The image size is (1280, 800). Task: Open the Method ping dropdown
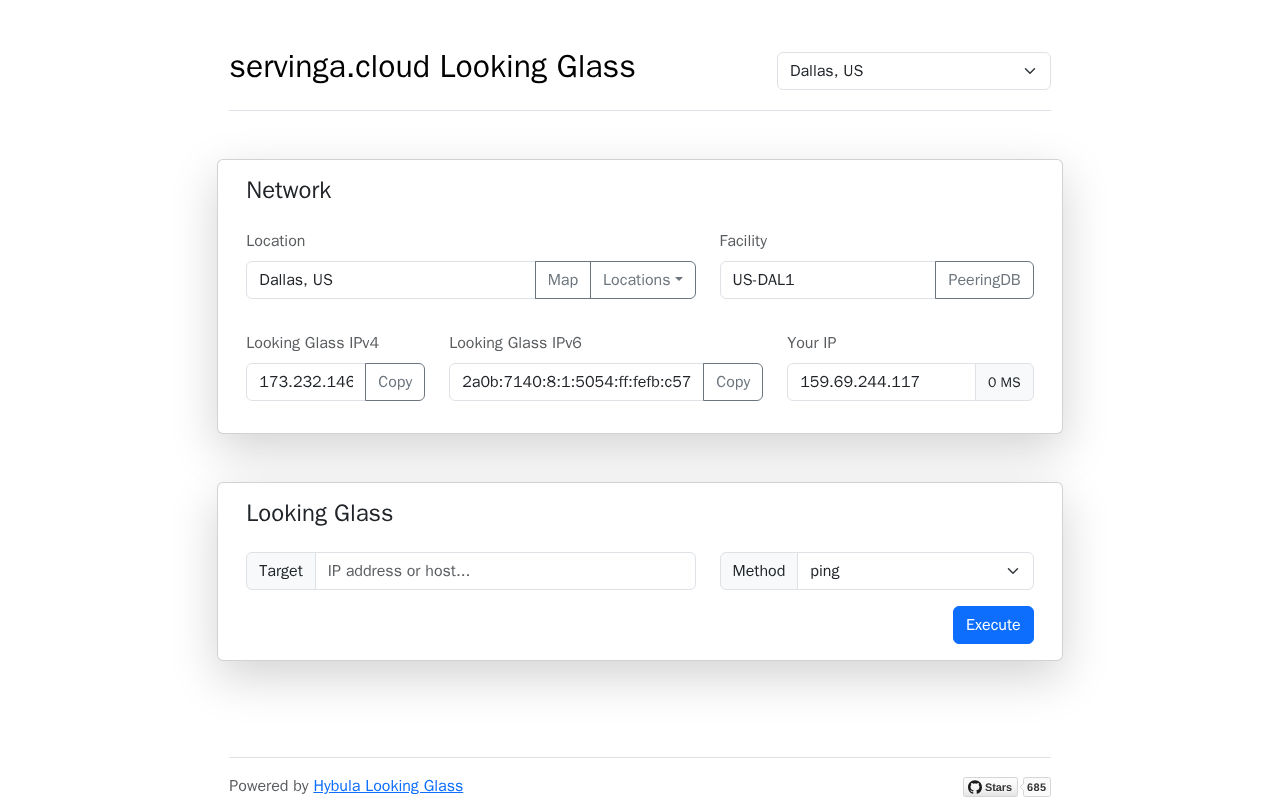click(x=915, y=571)
